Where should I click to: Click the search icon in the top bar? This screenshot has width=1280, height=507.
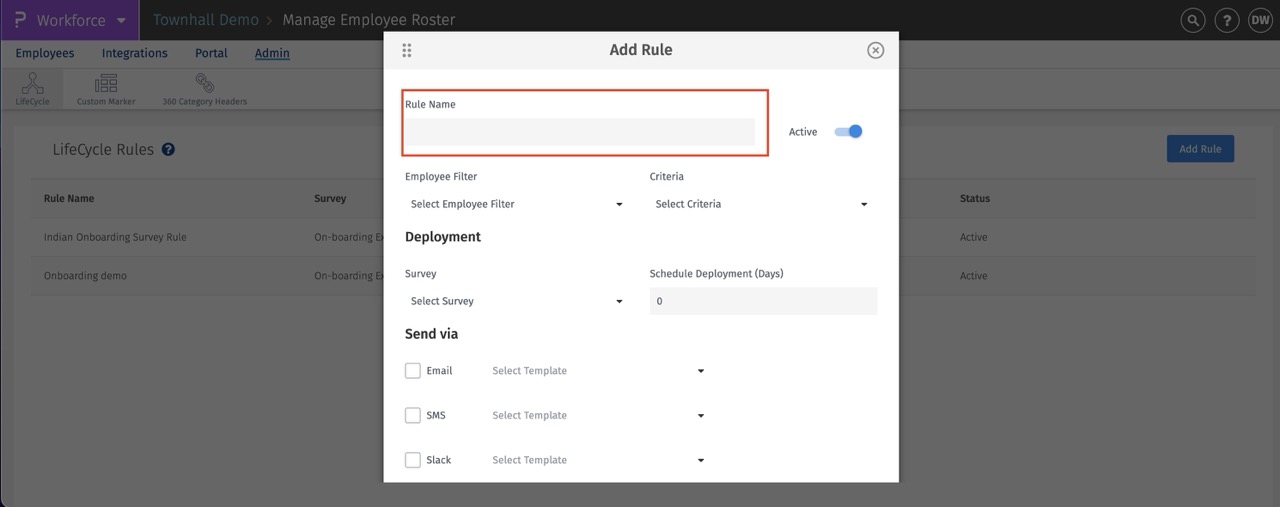coord(1192,20)
